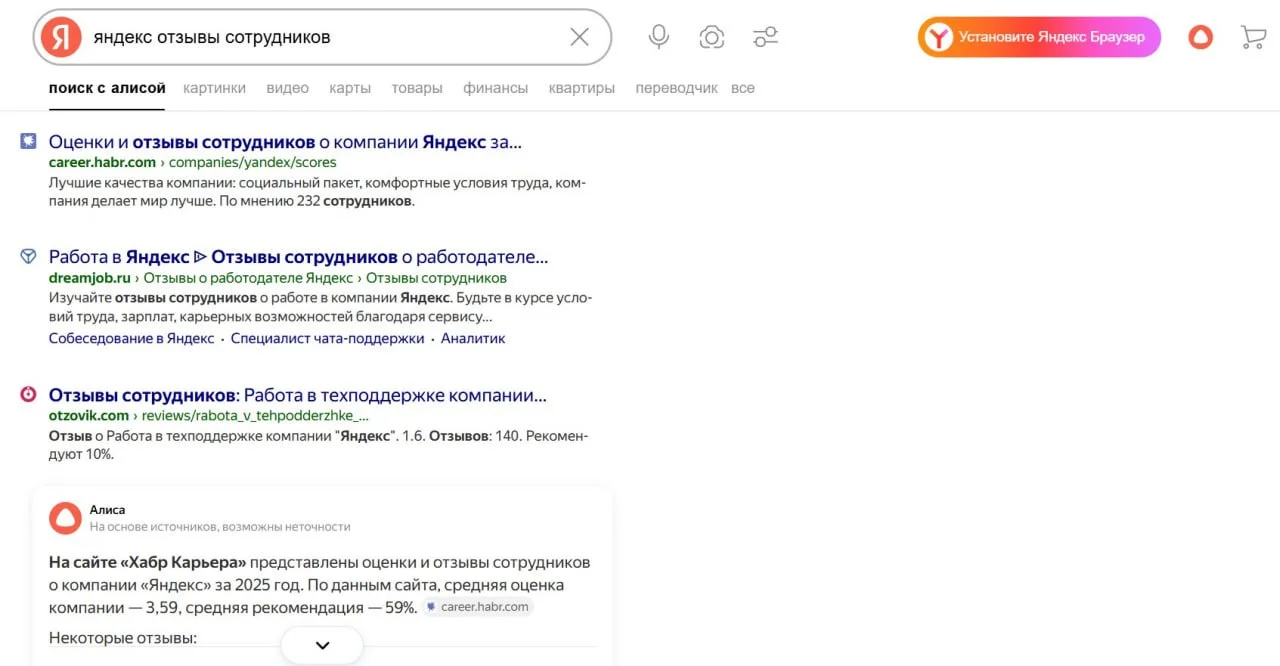Click the otzovik.com result favicon
1280x666 pixels.
pos(27,394)
